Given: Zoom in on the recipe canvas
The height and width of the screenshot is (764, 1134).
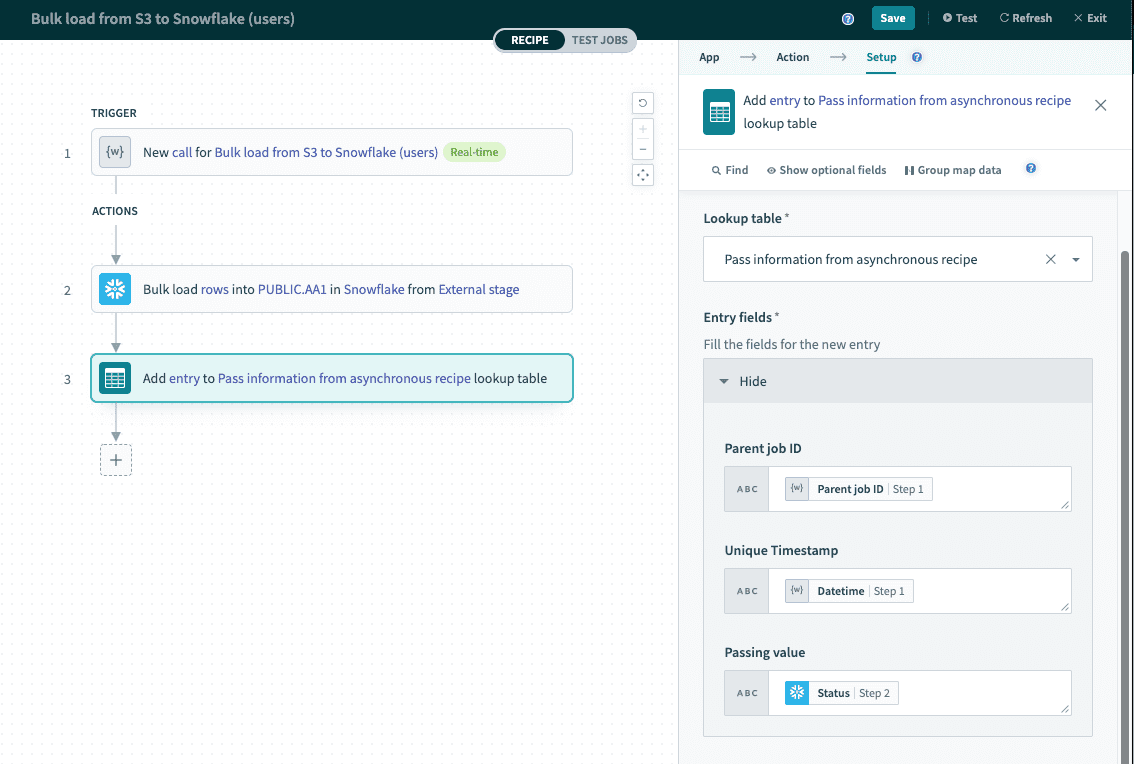Looking at the screenshot, I should 642,129.
